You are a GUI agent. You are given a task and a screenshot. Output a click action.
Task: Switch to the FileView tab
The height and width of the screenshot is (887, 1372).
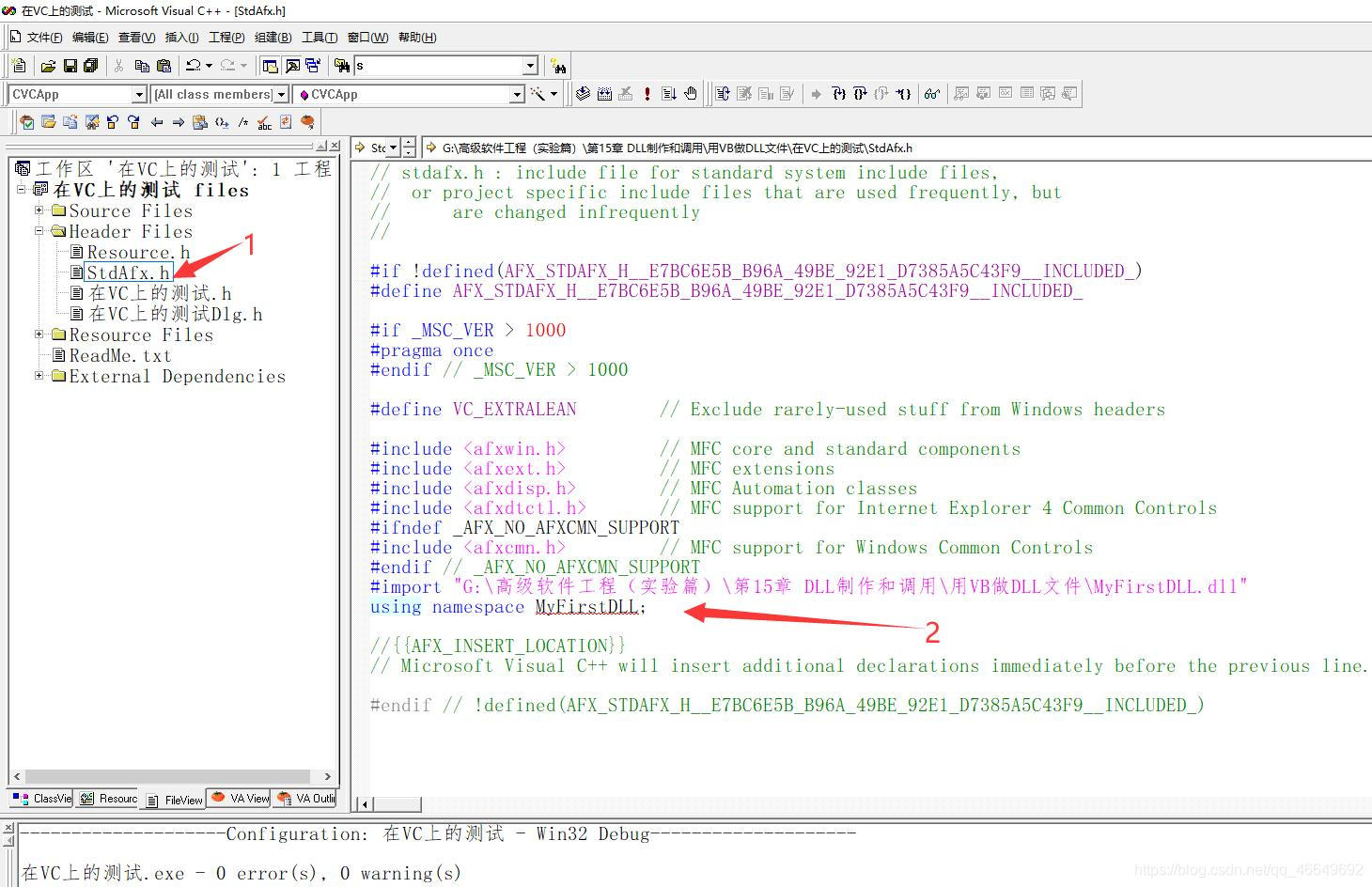pos(175,800)
